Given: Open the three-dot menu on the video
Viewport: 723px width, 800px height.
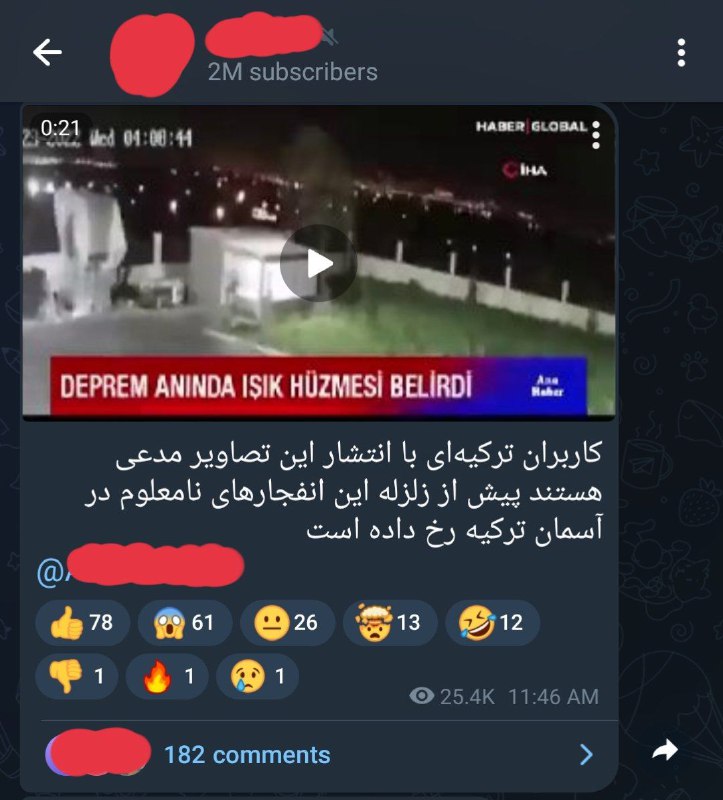Looking at the screenshot, I should pos(596,135).
